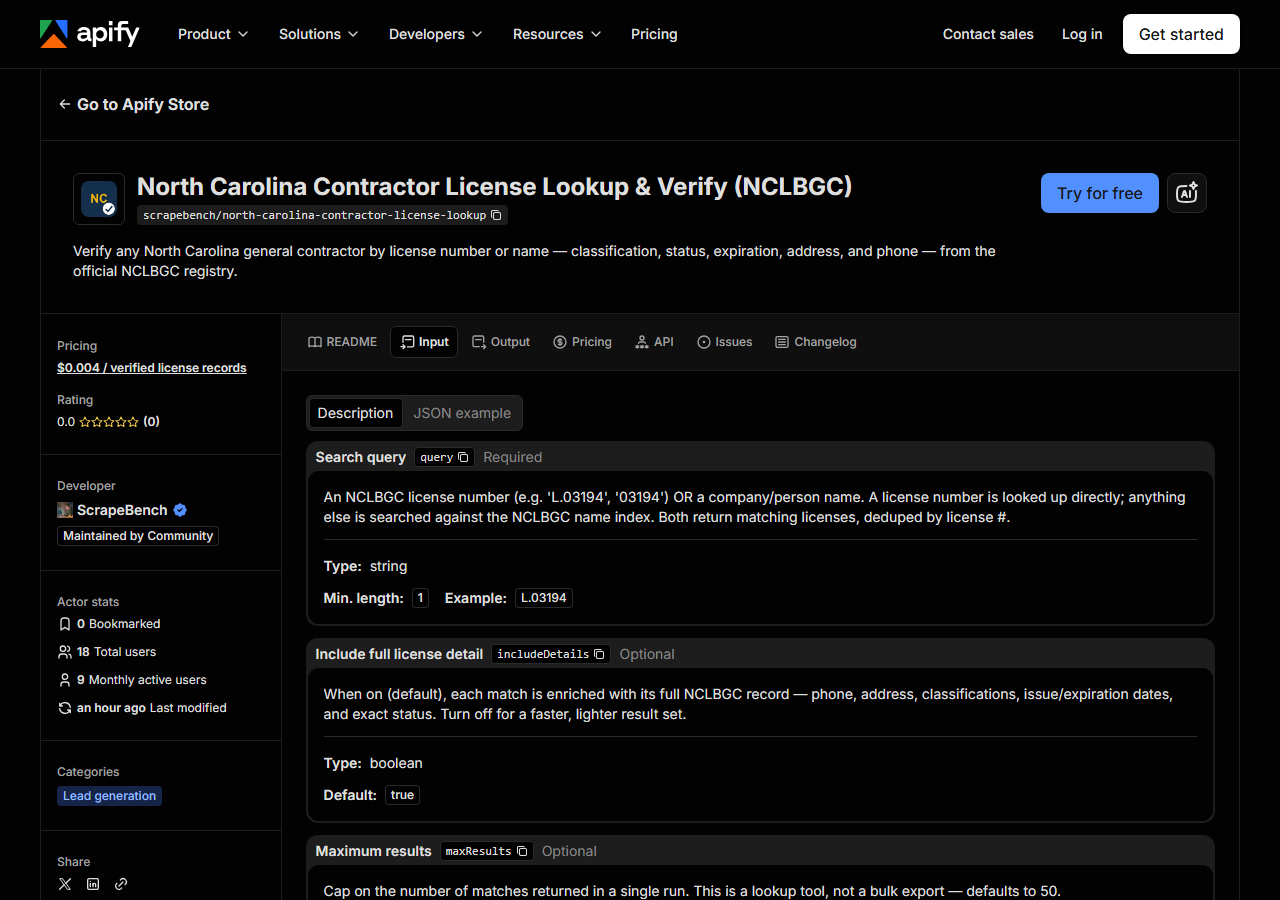This screenshot has height=900, width=1280.
Task: Click the NC actor logo thumbnail
Action: (99, 199)
